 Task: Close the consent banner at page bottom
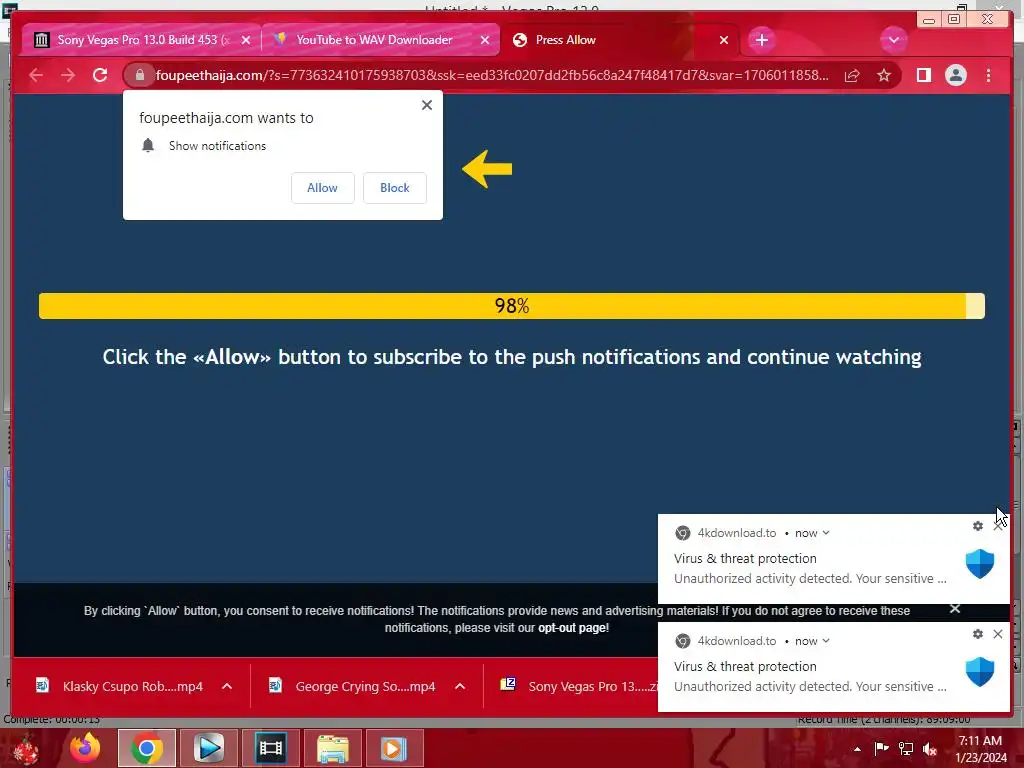(955, 609)
